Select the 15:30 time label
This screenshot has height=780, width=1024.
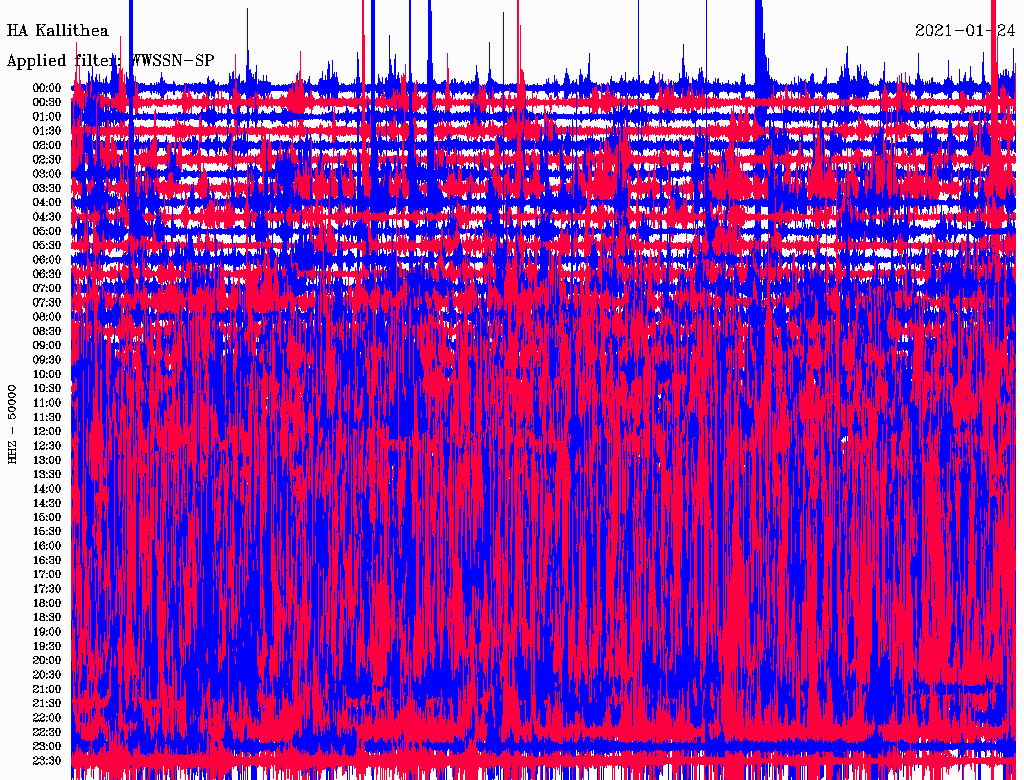47,532
